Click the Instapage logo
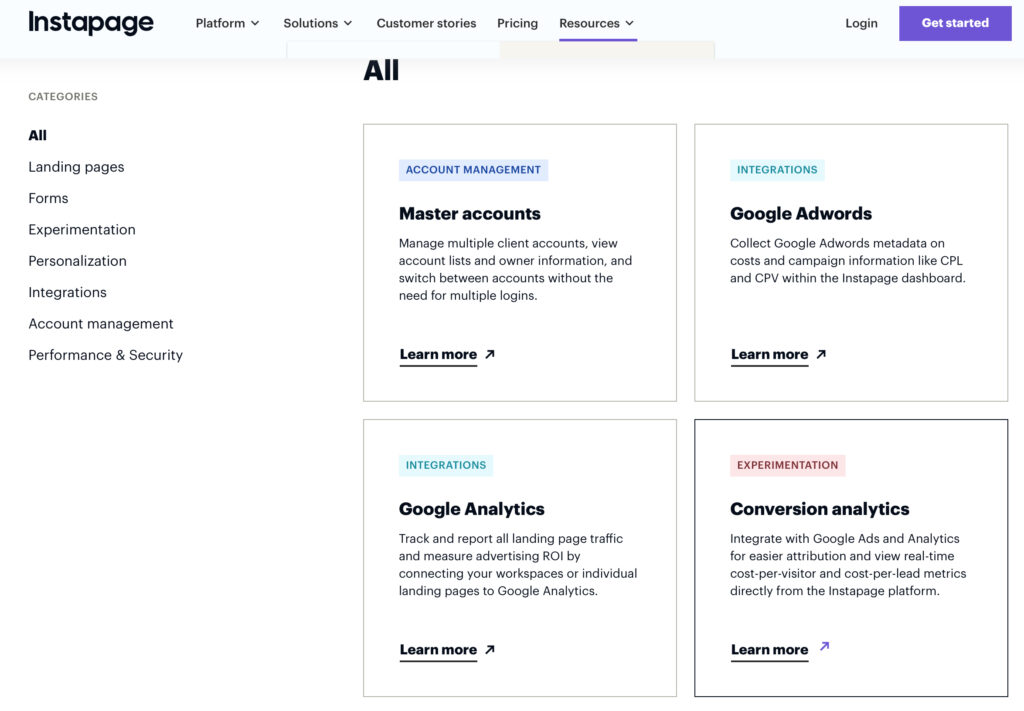The image size is (1024, 711). pos(91,22)
